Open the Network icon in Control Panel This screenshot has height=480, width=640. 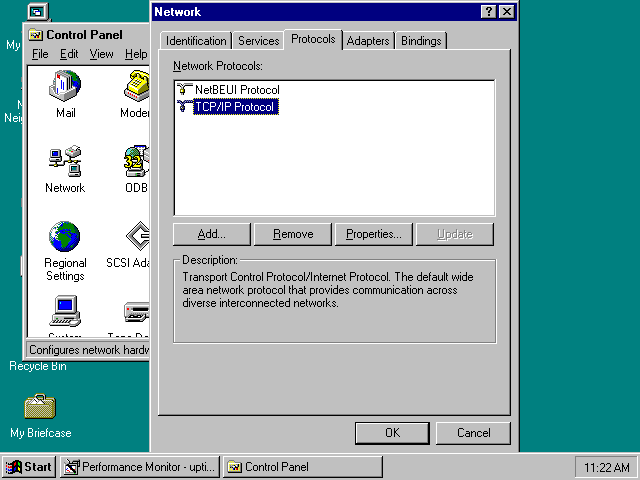pos(65,161)
